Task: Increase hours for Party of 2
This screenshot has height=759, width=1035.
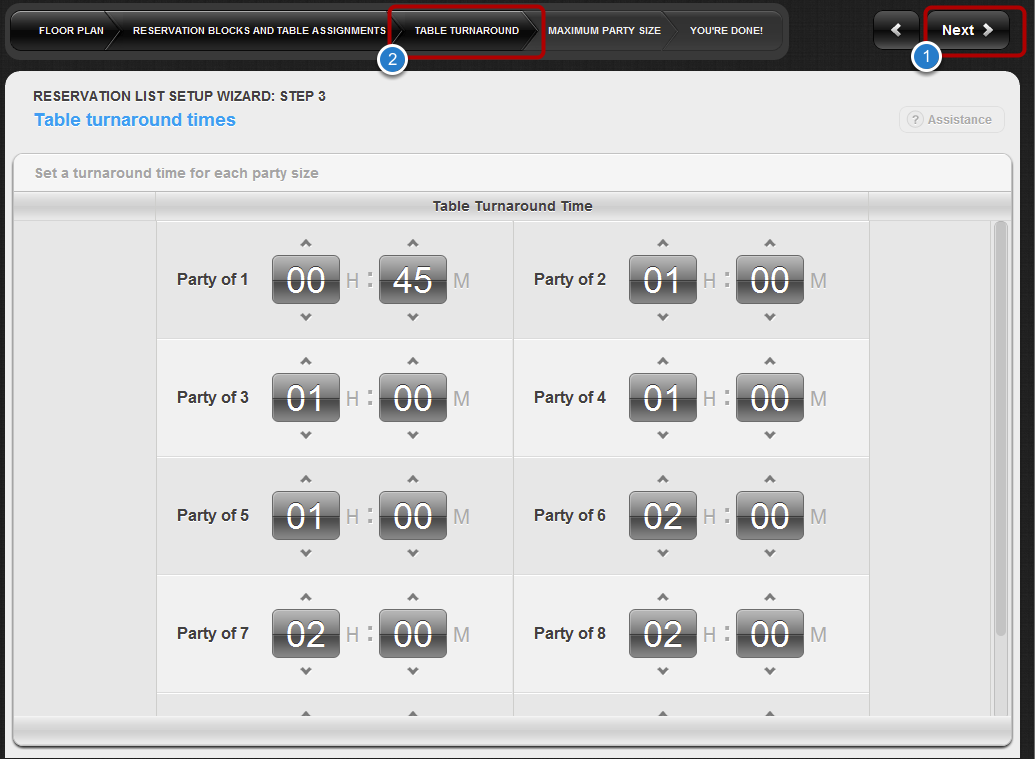Action: click(x=663, y=243)
